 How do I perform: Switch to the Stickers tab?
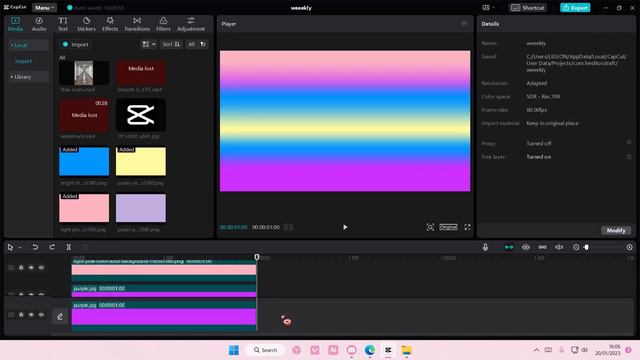click(x=86, y=24)
